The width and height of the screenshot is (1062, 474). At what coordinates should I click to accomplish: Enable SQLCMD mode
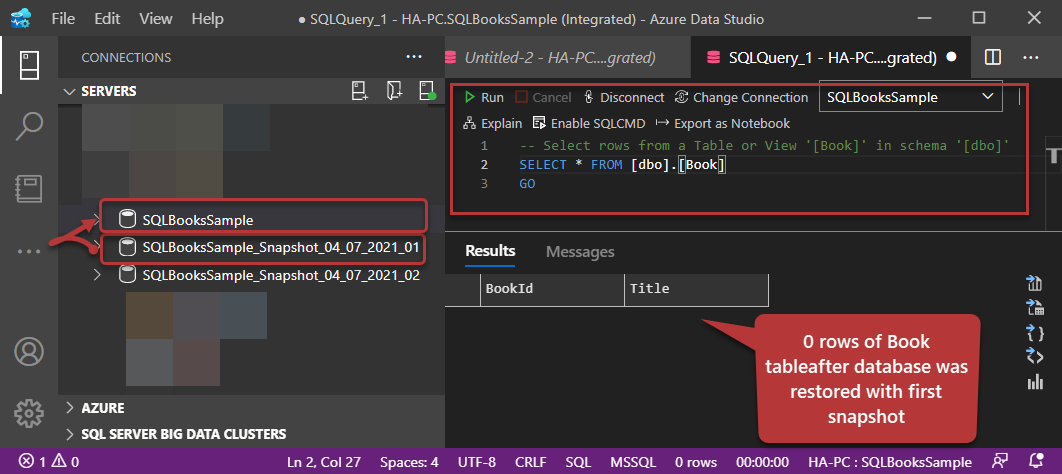(589, 123)
